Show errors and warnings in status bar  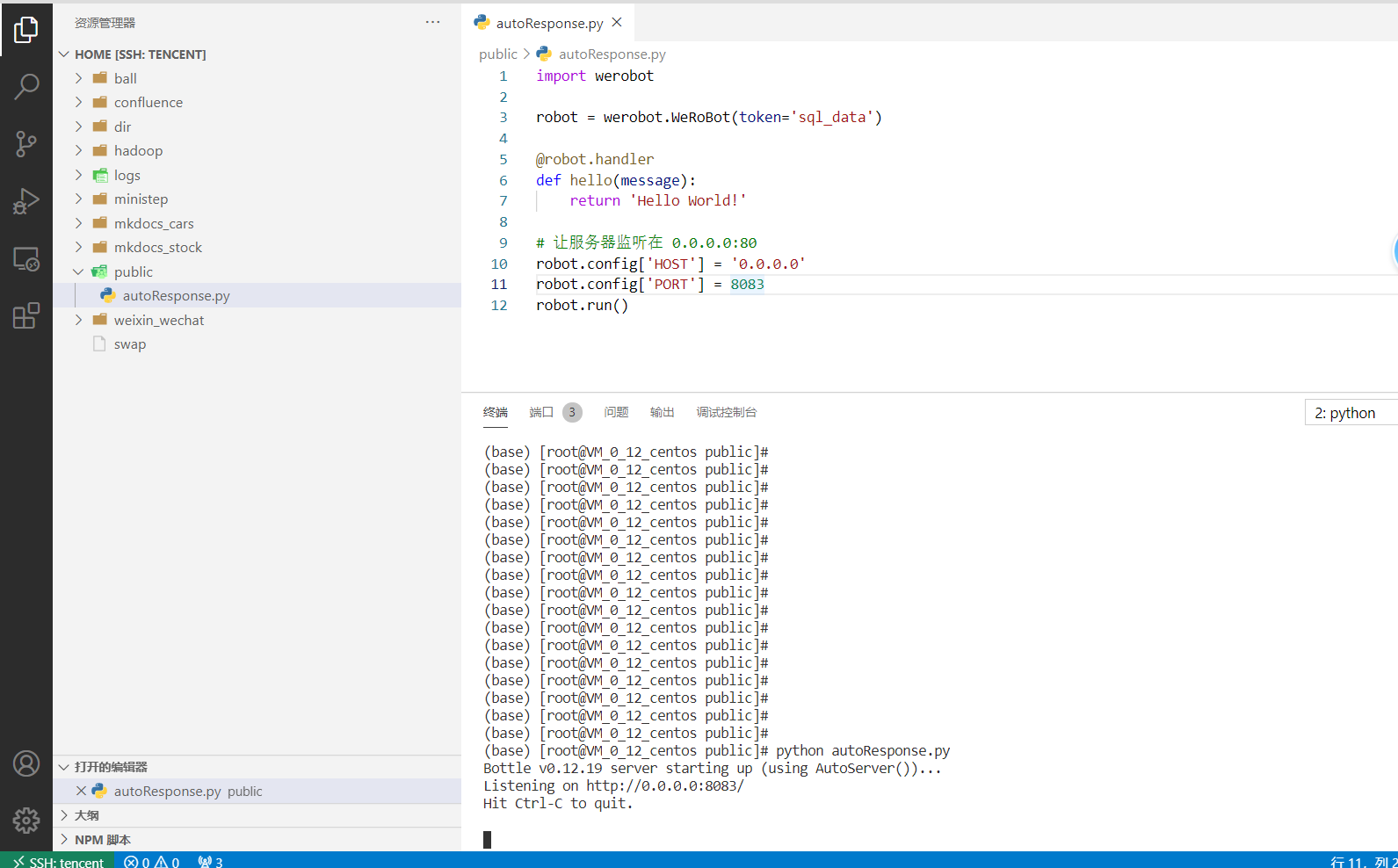152,862
